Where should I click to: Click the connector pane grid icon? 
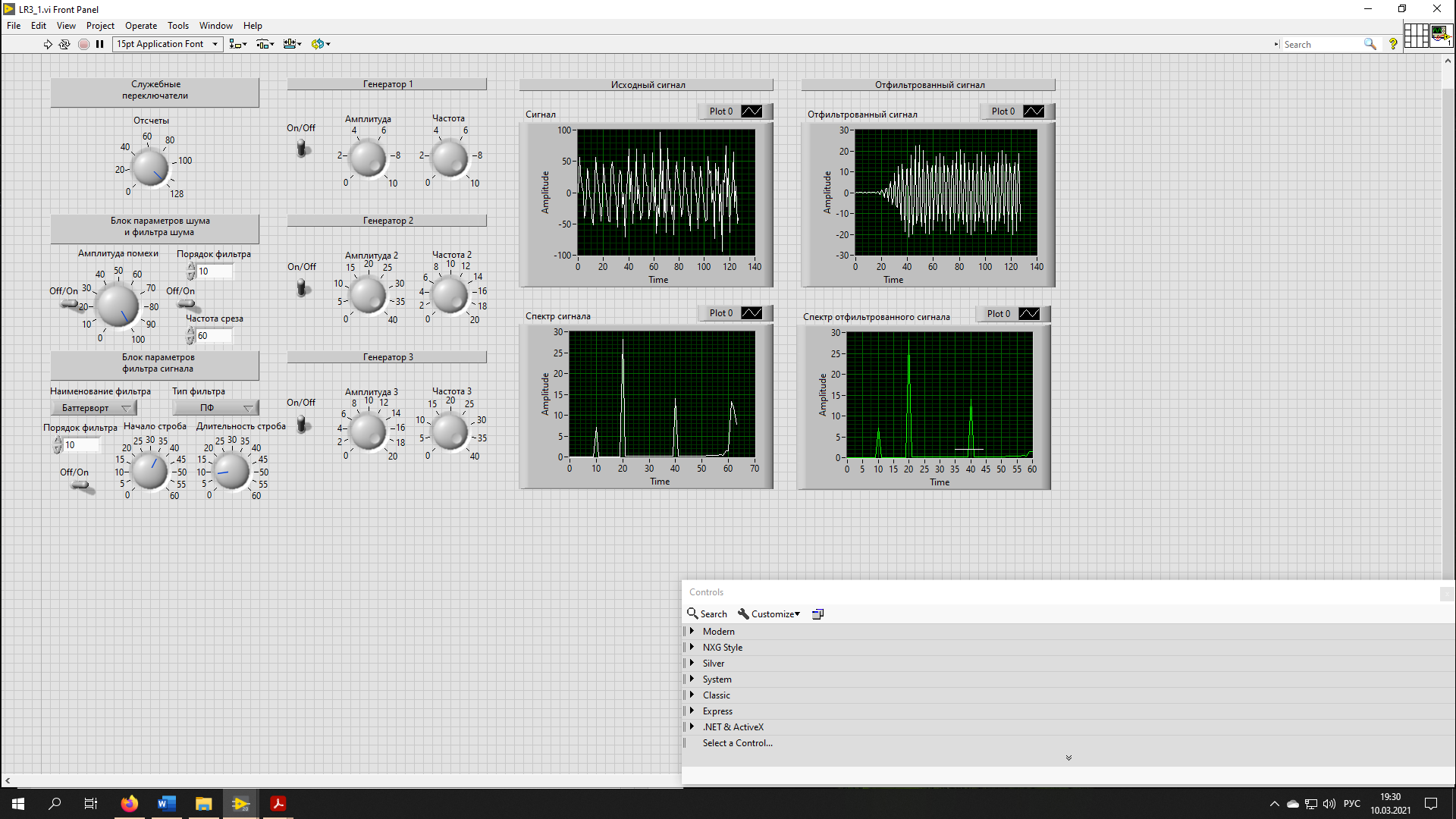tap(1416, 36)
